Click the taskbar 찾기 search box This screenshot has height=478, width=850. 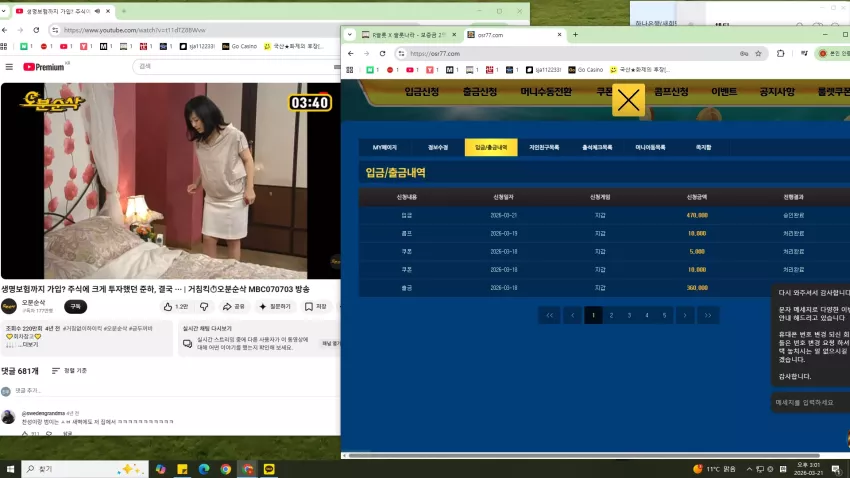click(x=85, y=469)
